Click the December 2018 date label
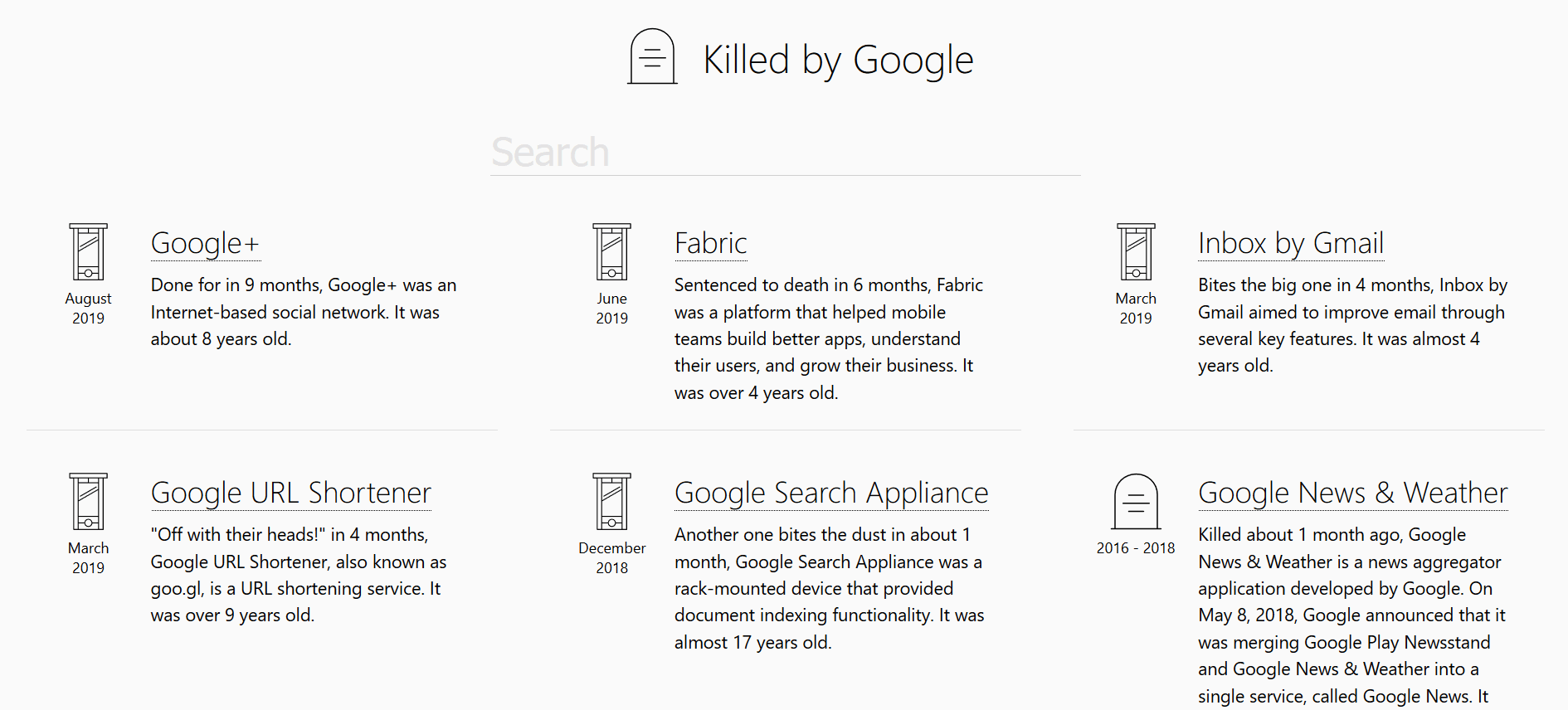 coord(611,557)
